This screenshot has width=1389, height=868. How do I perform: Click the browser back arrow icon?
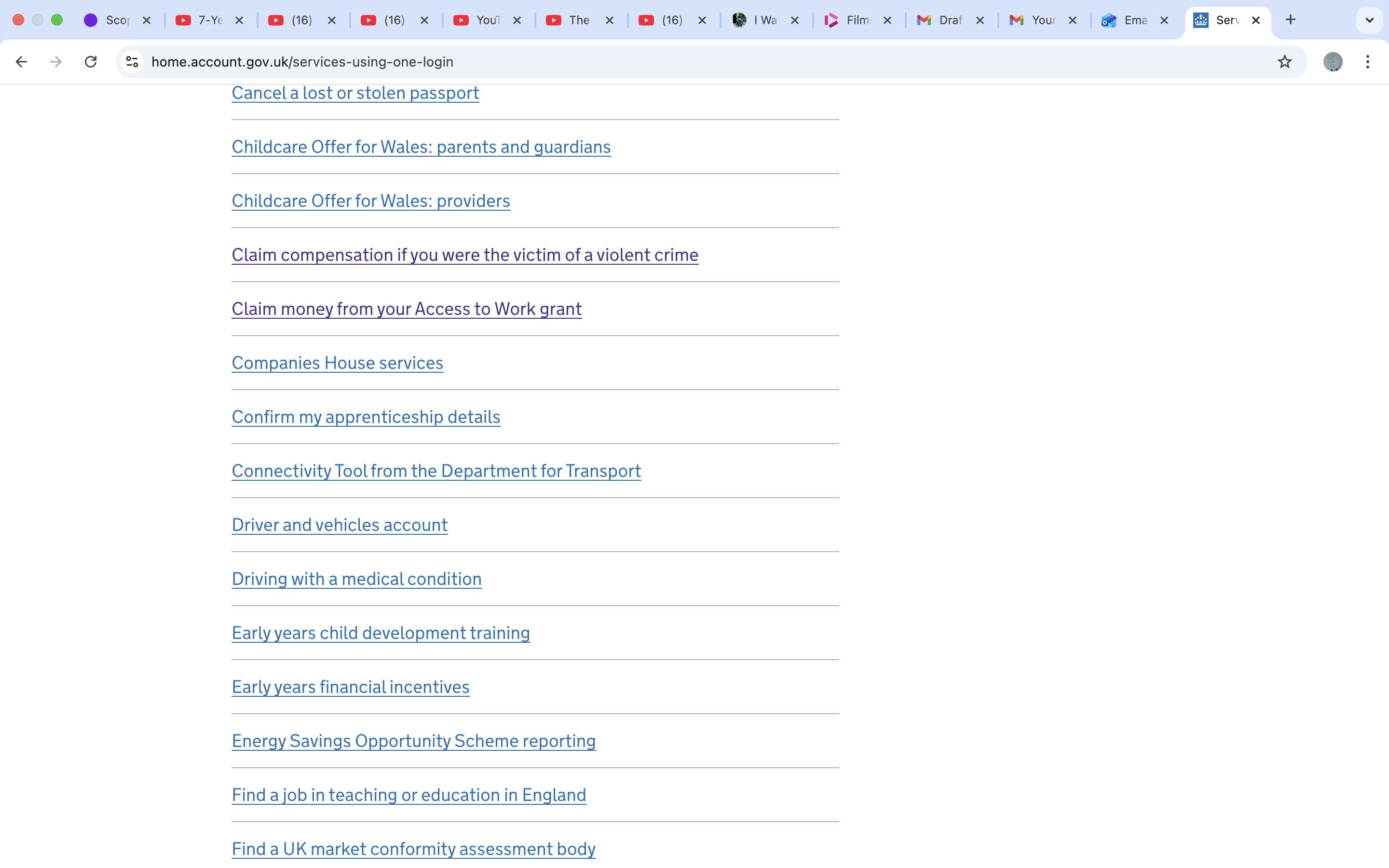pyautogui.click(x=21, y=61)
